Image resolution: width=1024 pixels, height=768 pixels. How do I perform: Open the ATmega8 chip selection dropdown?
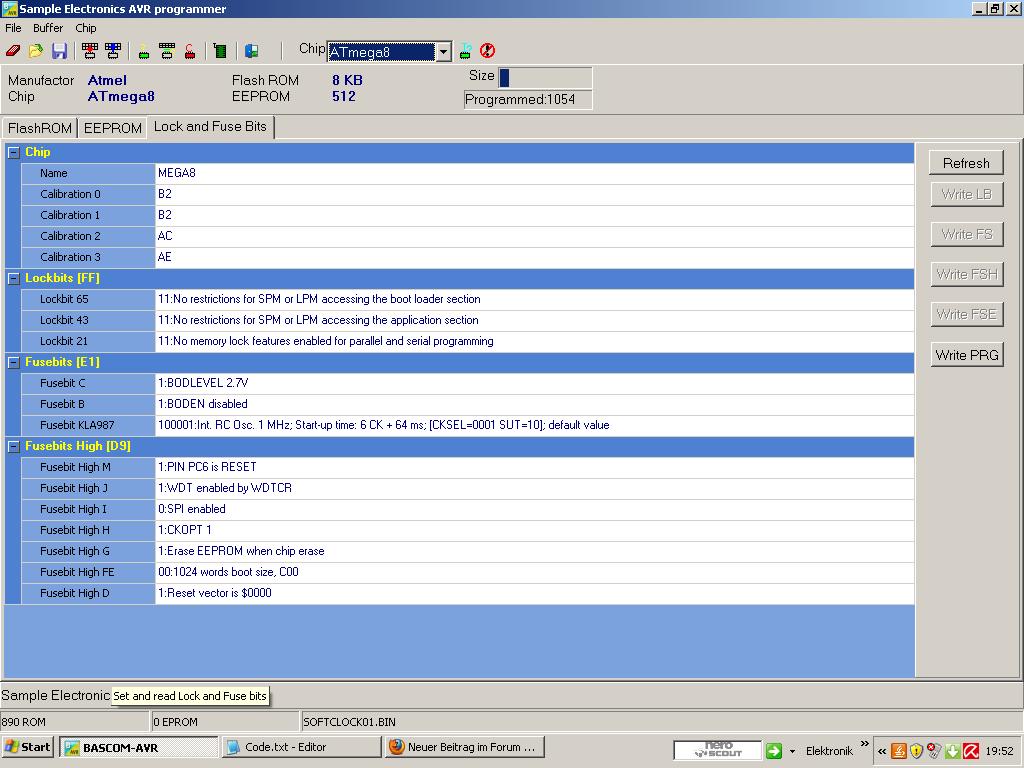[444, 51]
